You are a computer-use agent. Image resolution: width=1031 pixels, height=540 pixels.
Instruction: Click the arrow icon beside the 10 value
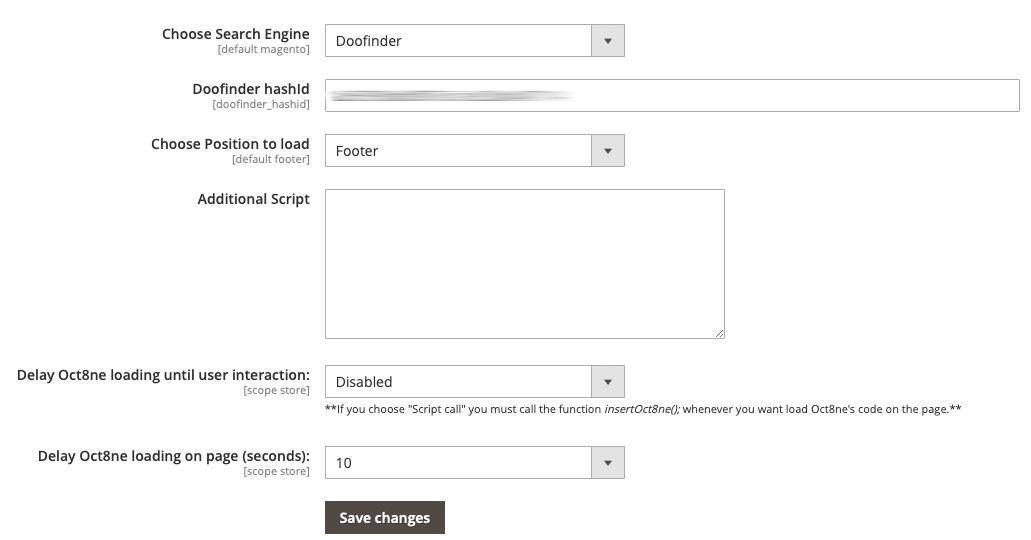pyautogui.click(x=608, y=463)
